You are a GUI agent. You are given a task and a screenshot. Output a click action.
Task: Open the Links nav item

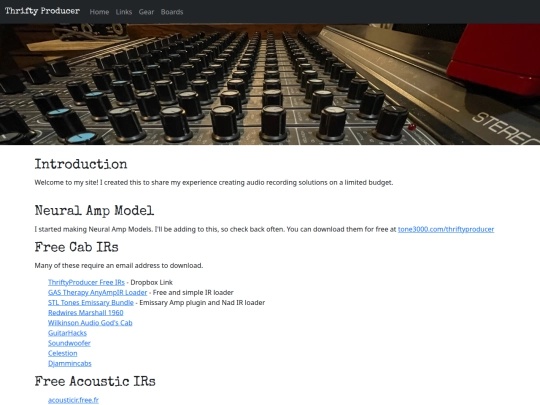(x=124, y=12)
